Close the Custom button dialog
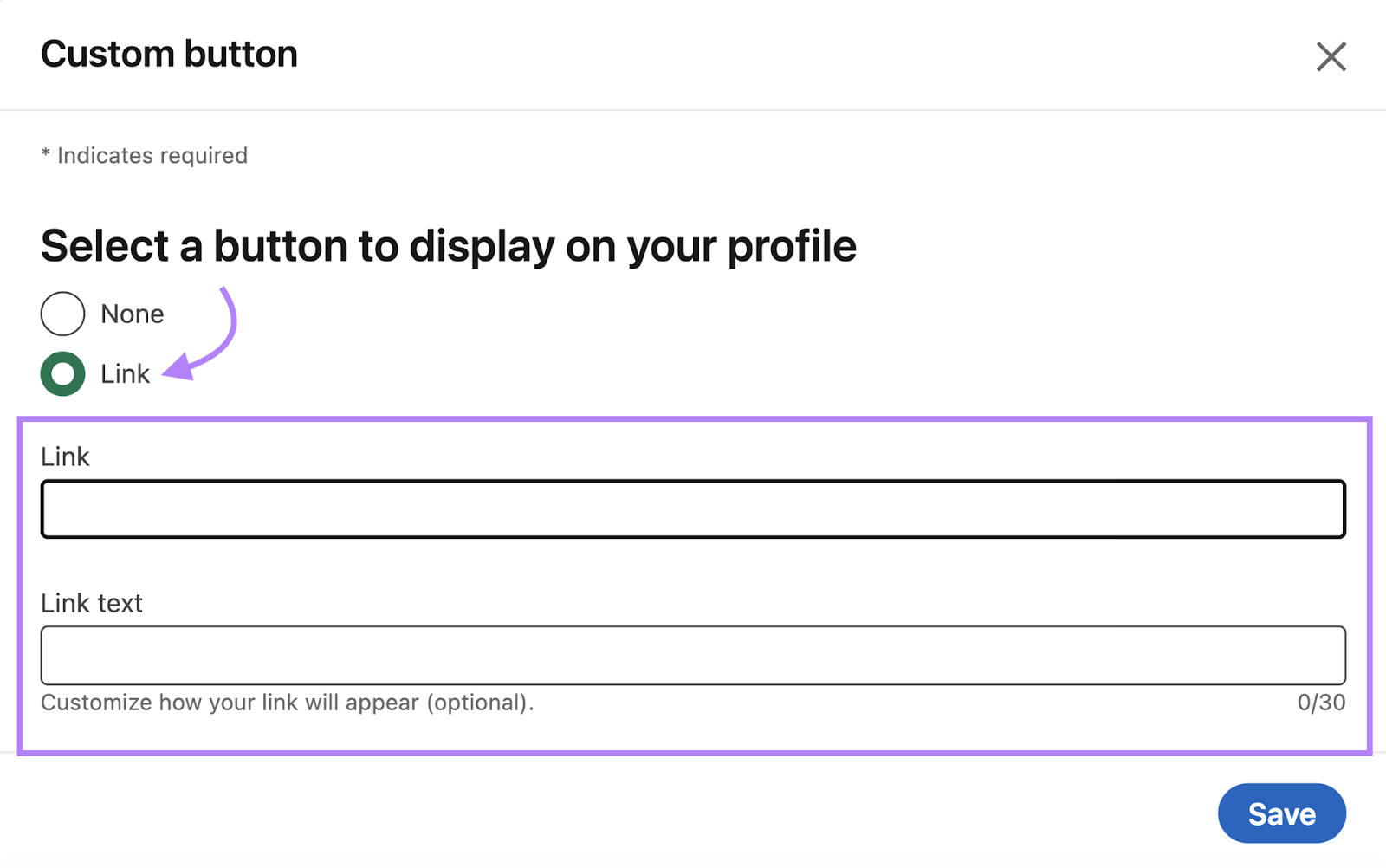The height and width of the screenshot is (868, 1386). tap(1331, 56)
